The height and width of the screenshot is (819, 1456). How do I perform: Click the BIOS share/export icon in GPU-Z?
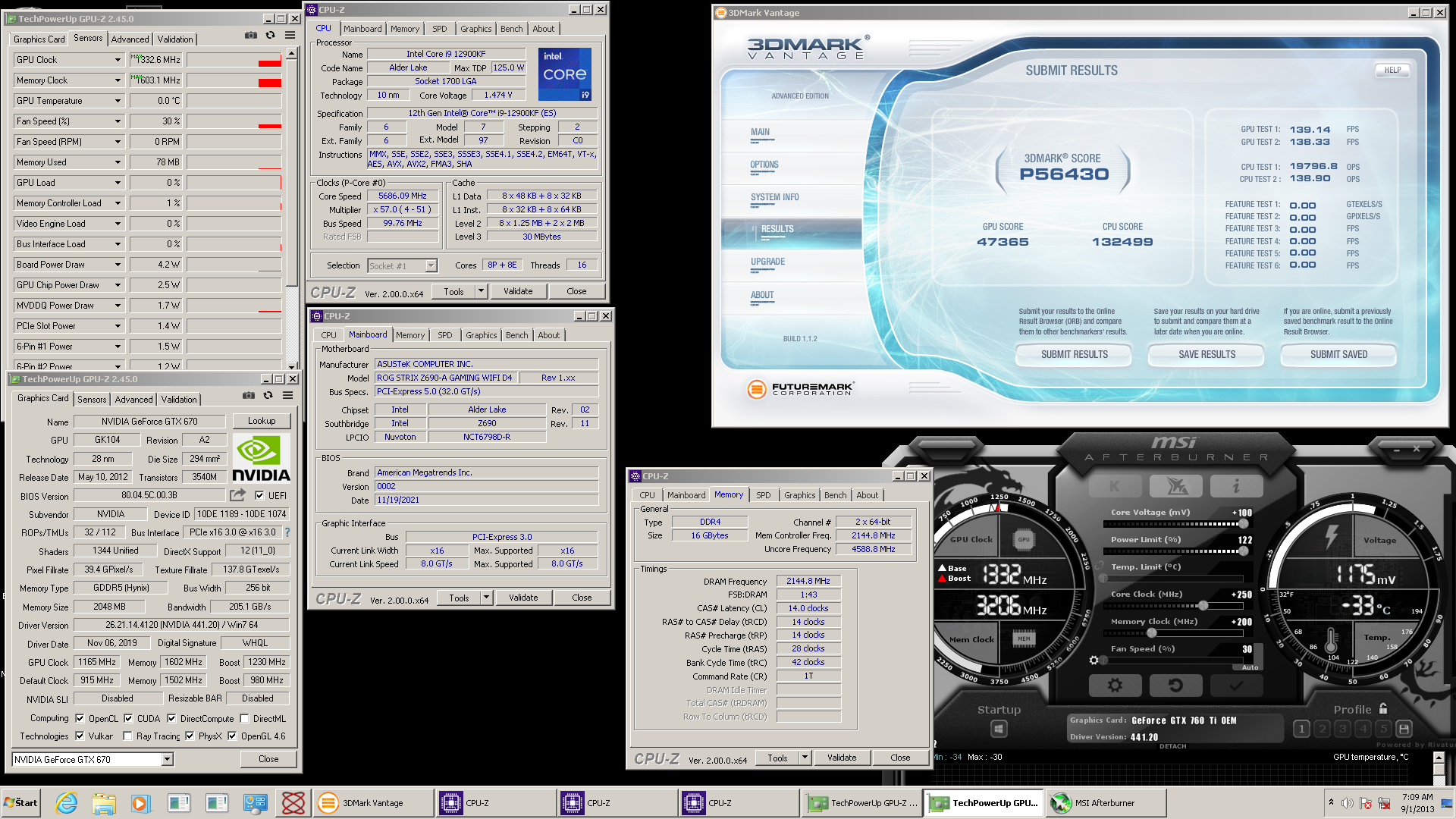[x=237, y=495]
